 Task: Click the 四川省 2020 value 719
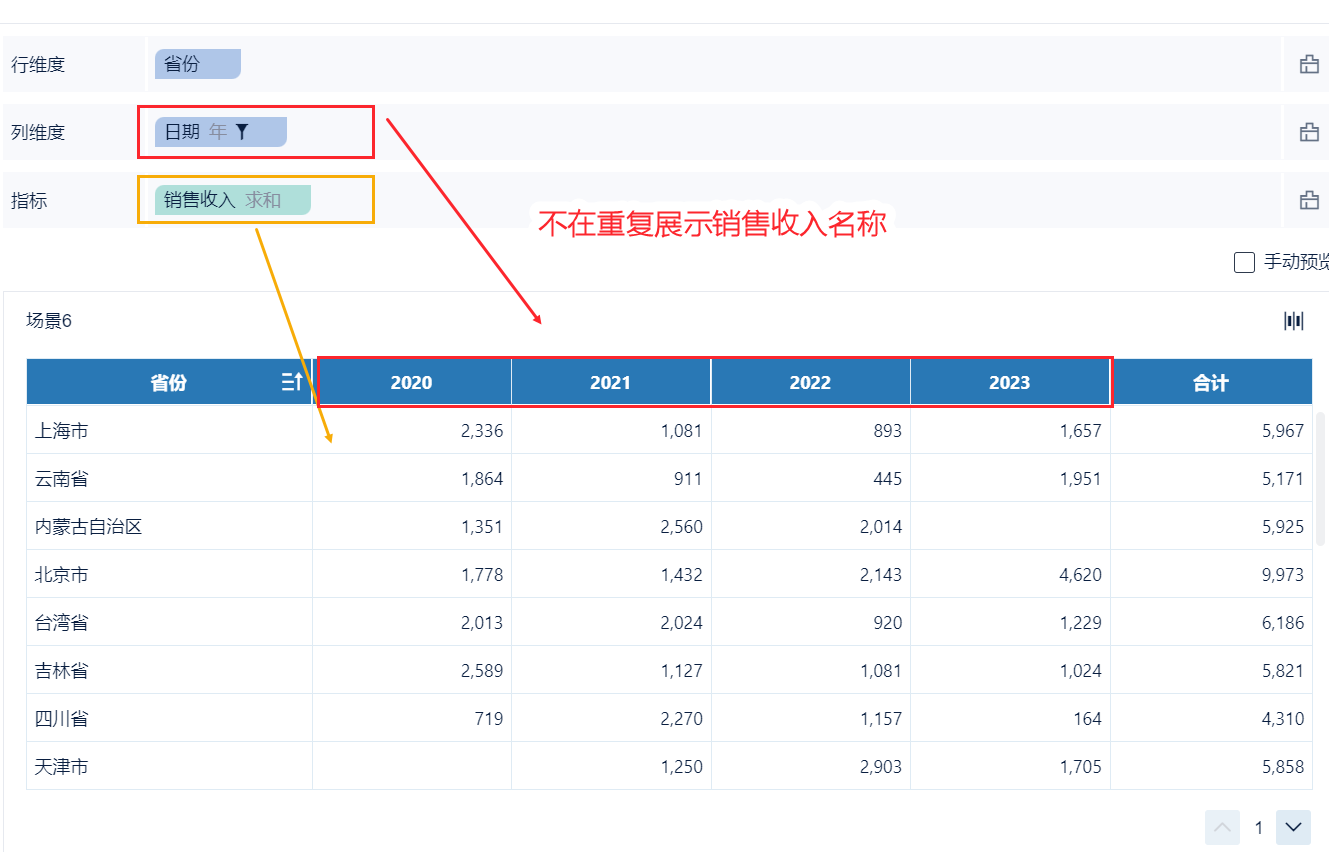[x=488, y=719]
